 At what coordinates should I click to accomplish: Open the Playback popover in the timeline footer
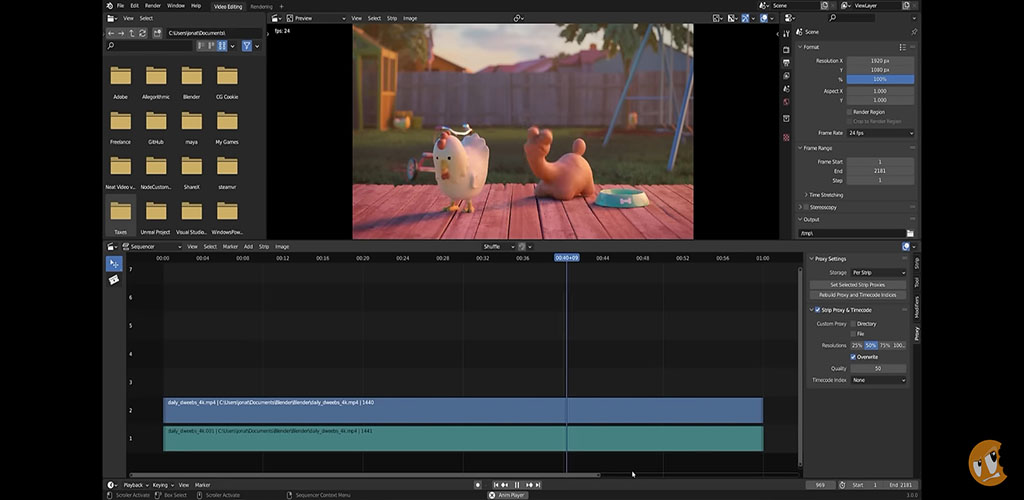(135, 485)
